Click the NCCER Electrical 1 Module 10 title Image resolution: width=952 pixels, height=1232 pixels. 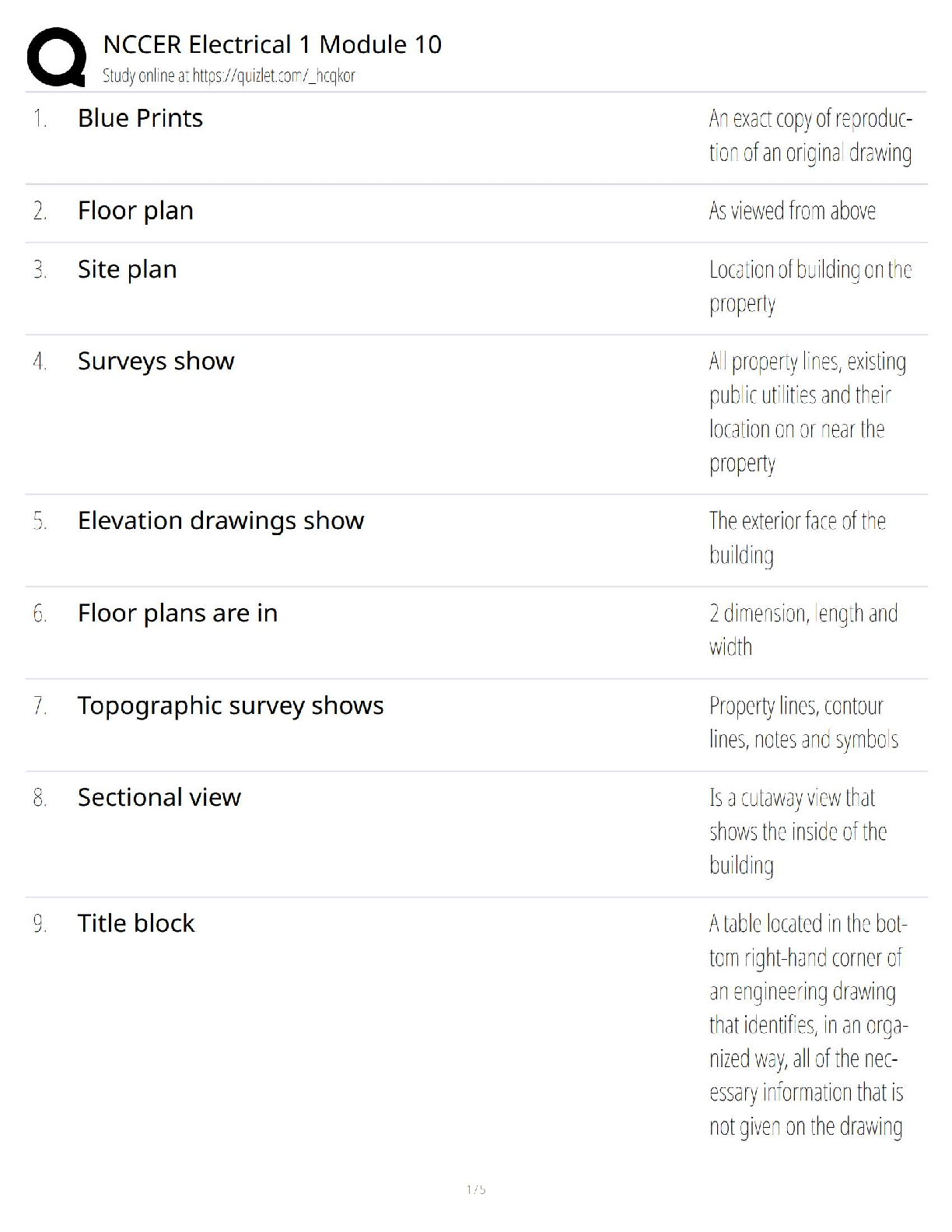[x=272, y=44]
